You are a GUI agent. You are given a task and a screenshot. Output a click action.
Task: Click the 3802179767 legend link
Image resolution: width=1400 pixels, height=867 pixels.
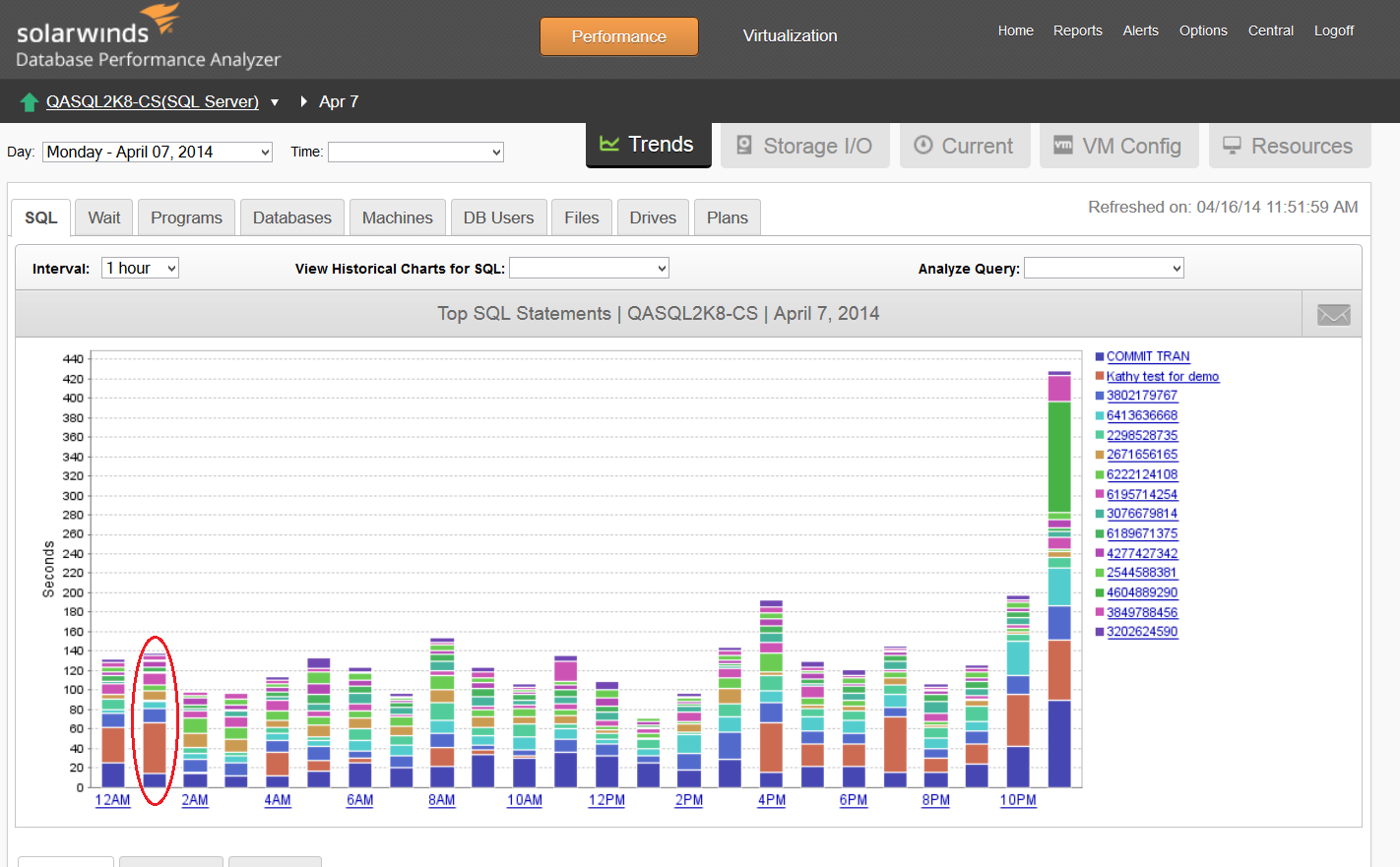[x=1142, y=396]
